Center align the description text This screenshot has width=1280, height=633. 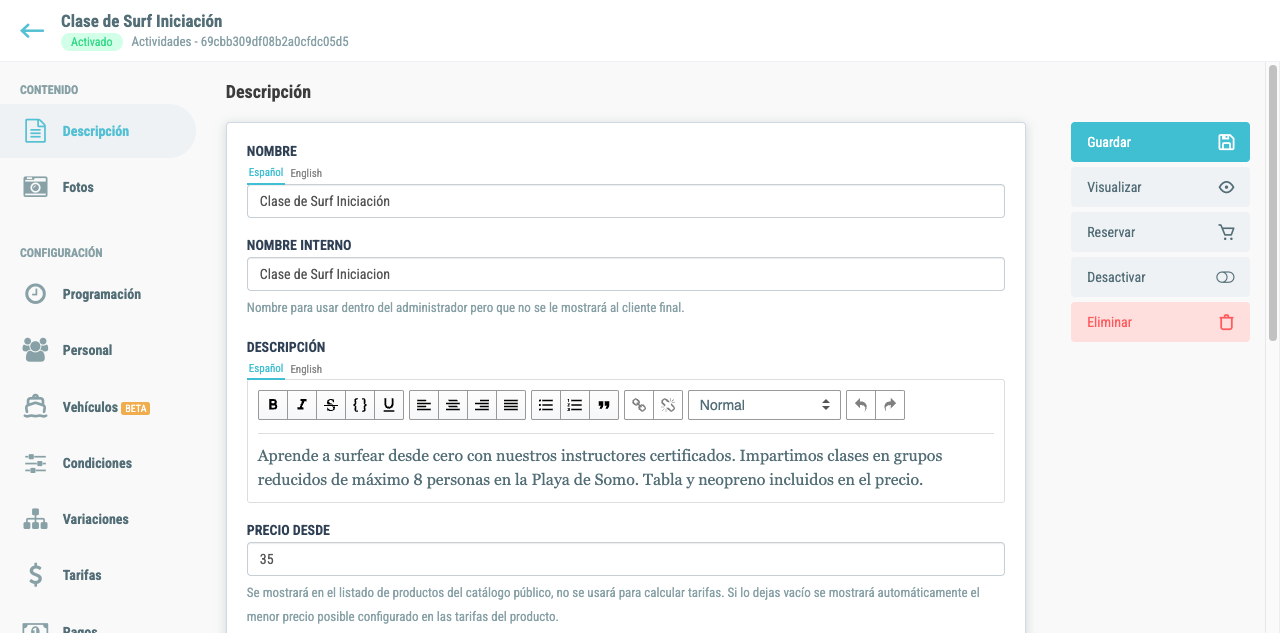453,405
